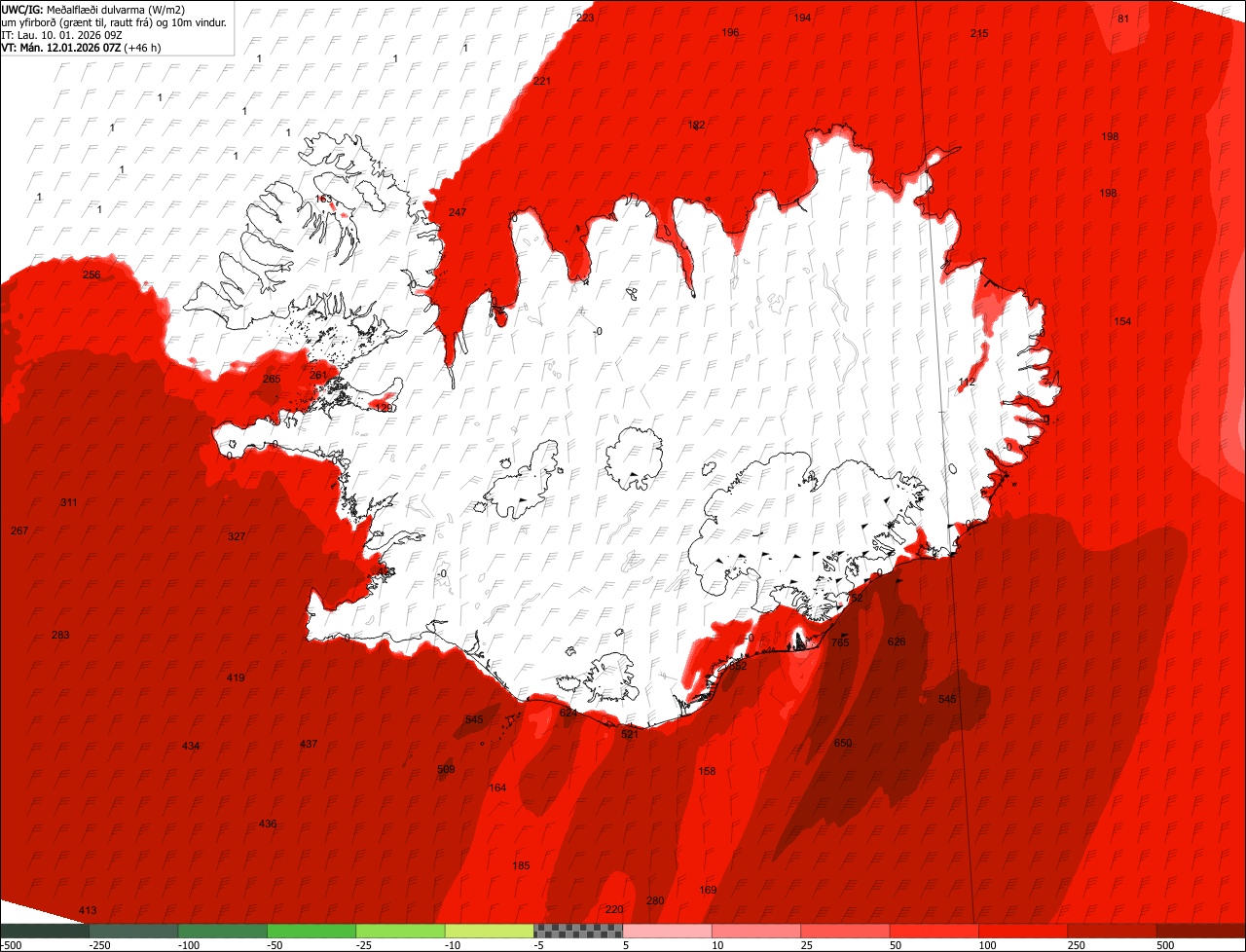Click the flux value 81 in the northeast corner
Screen dimensions: 1246x952
[1123, 18]
